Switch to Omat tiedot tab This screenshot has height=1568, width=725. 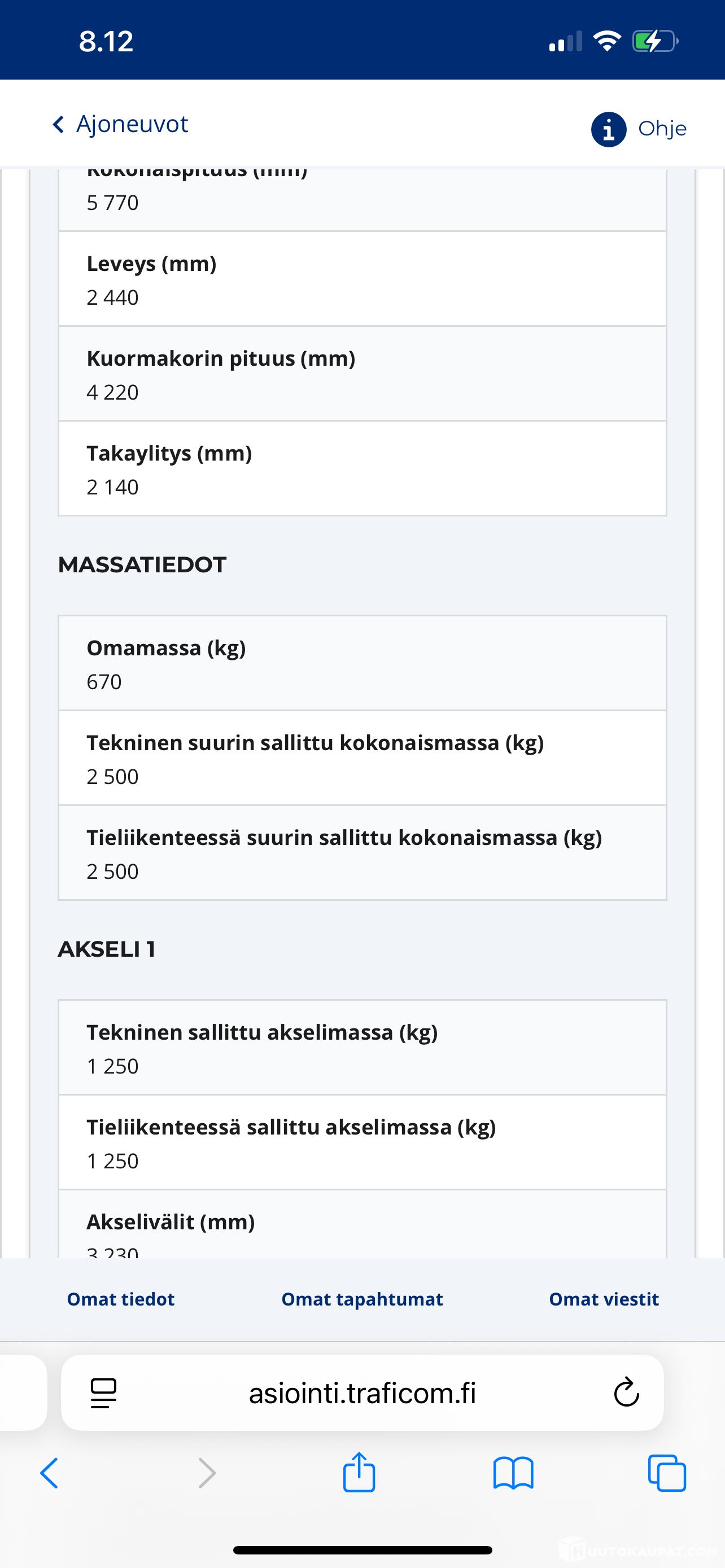(120, 1299)
